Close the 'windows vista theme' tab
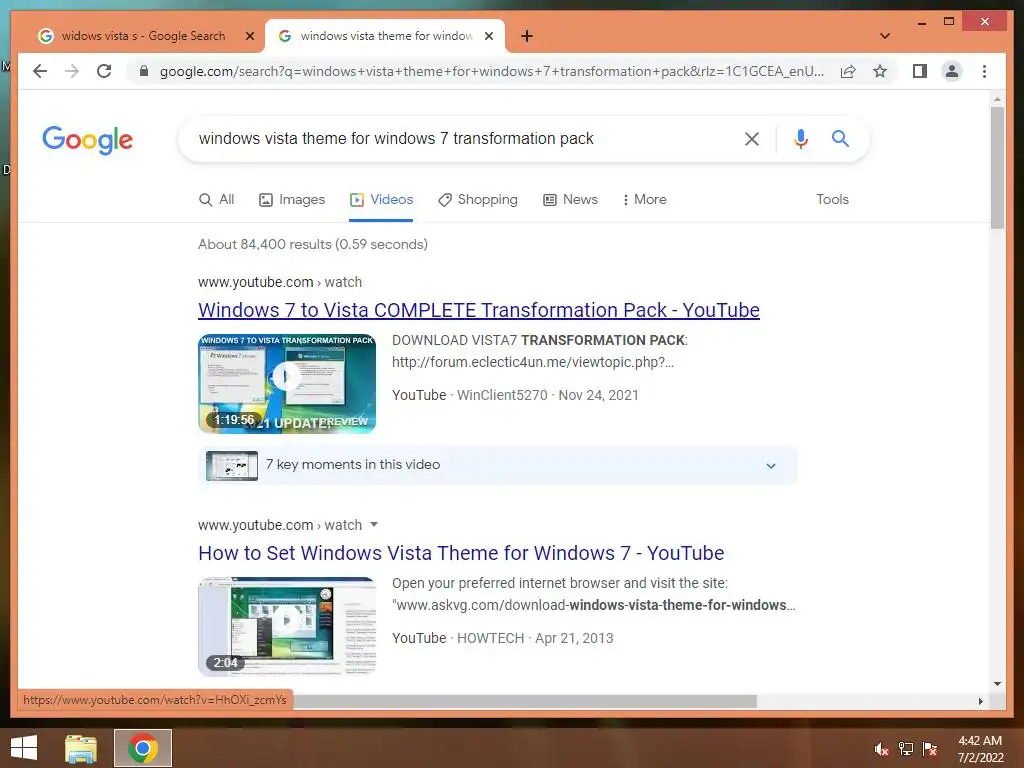This screenshot has width=1024, height=768. [x=488, y=36]
